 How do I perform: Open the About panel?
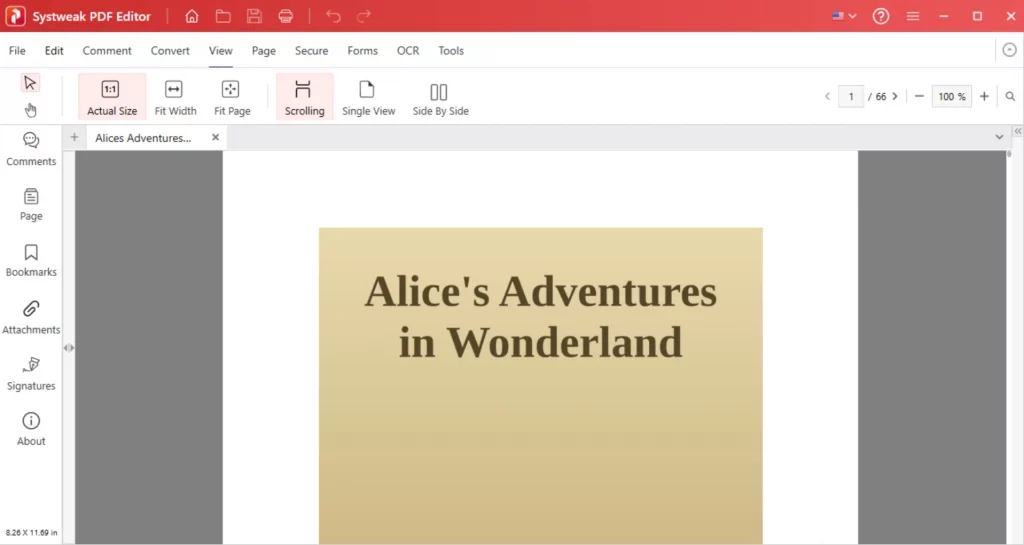click(31, 429)
